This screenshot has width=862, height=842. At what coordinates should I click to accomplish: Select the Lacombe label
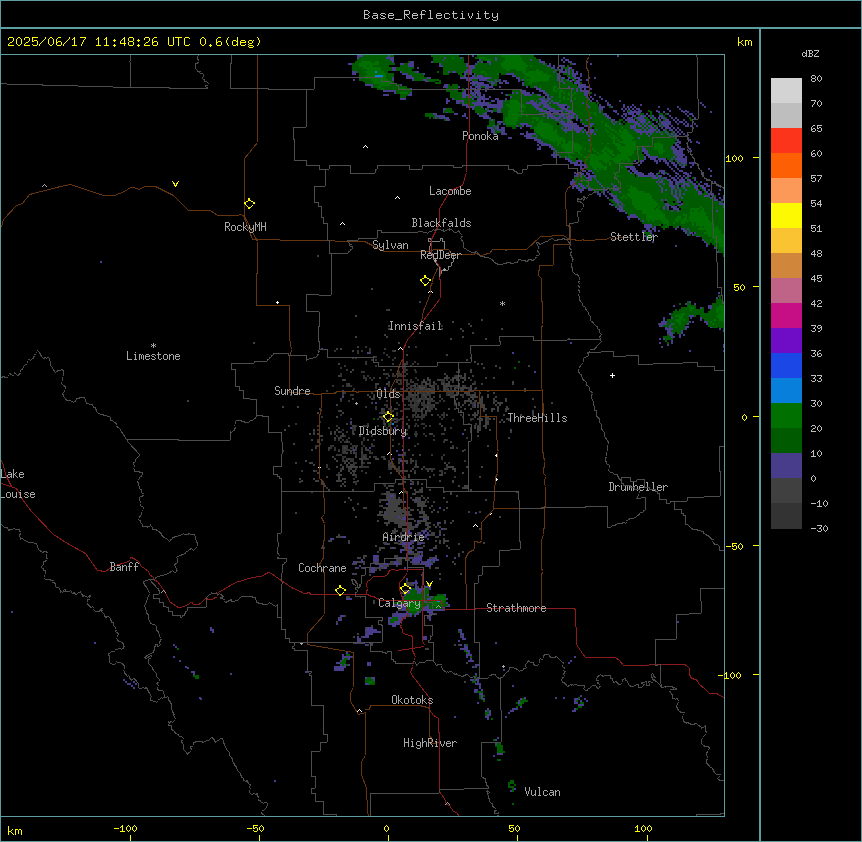[x=450, y=191]
